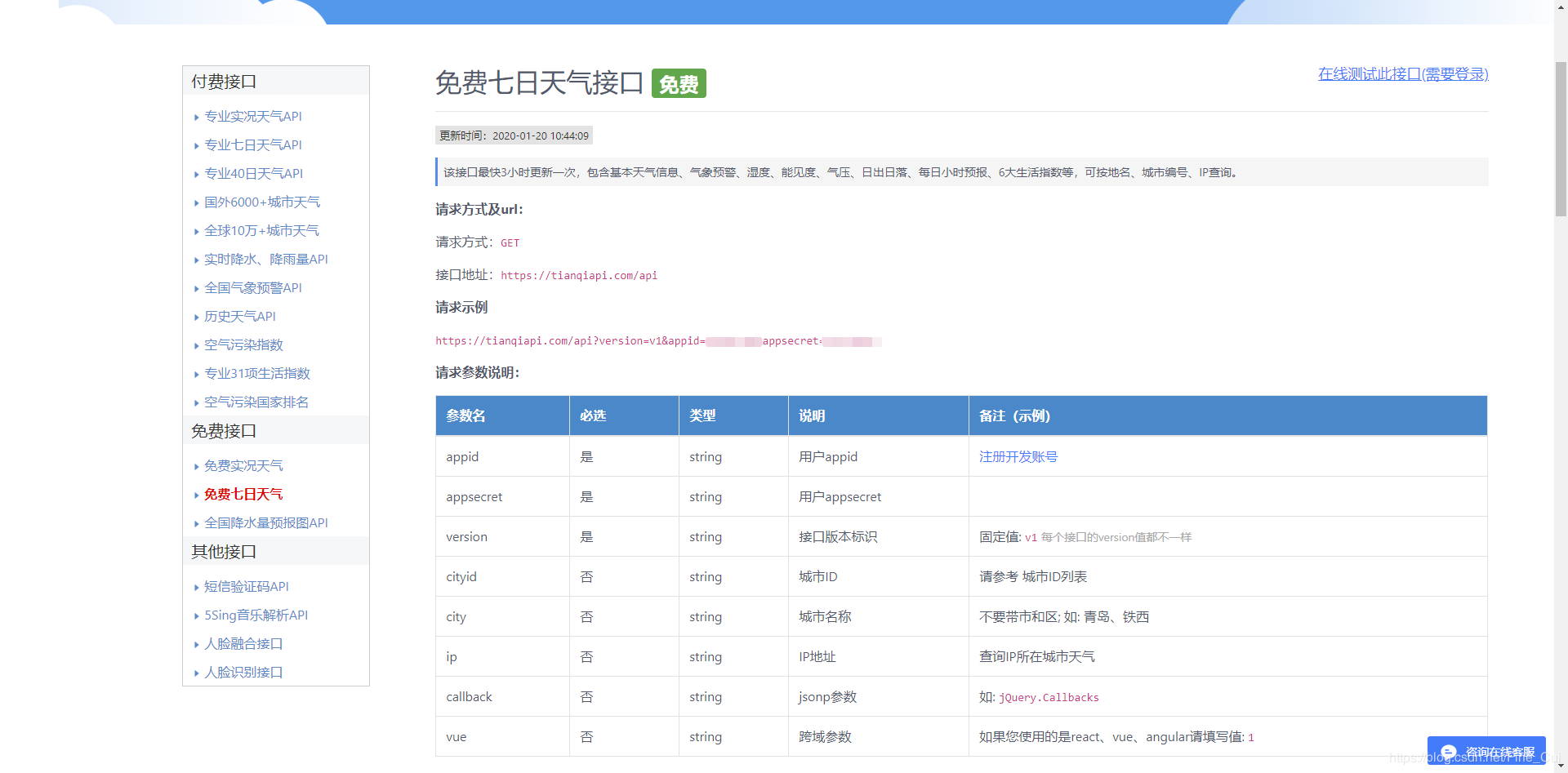Image resolution: width=1568 pixels, height=773 pixels.
Task: Click the 免费七日天气接口 page heading
Action: coord(539,83)
